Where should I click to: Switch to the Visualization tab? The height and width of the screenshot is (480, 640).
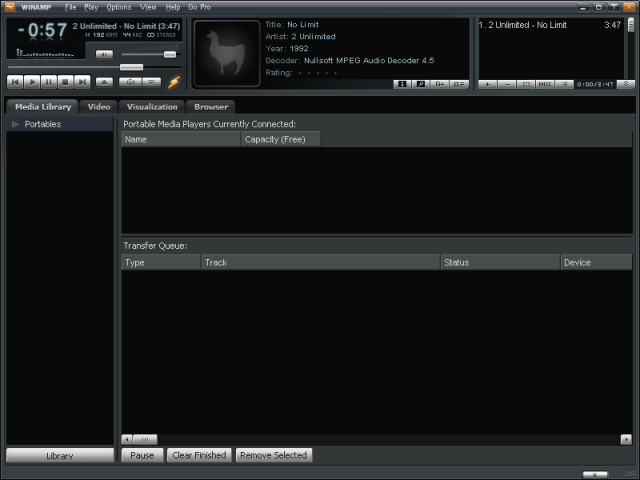pyautogui.click(x=152, y=107)
